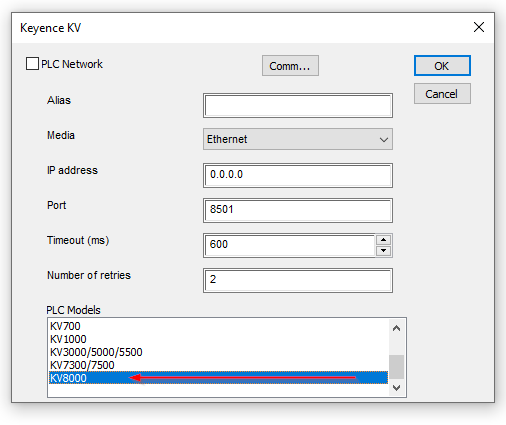This screenshot has width=506, height=425.
Task: Select KV1000 PLC model
Action: tap(218, 339)
